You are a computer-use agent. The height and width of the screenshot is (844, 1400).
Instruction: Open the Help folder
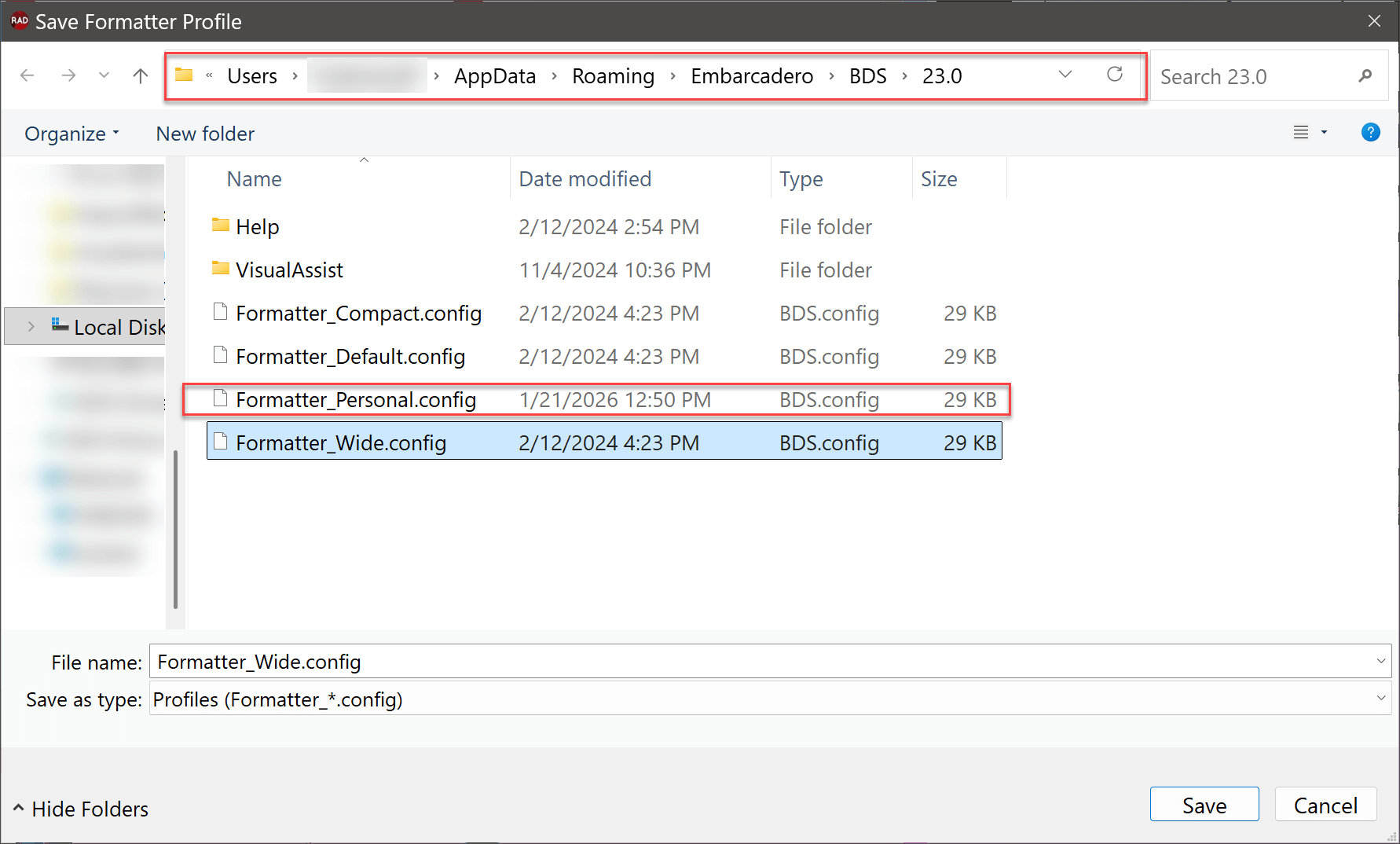point(258,227)
